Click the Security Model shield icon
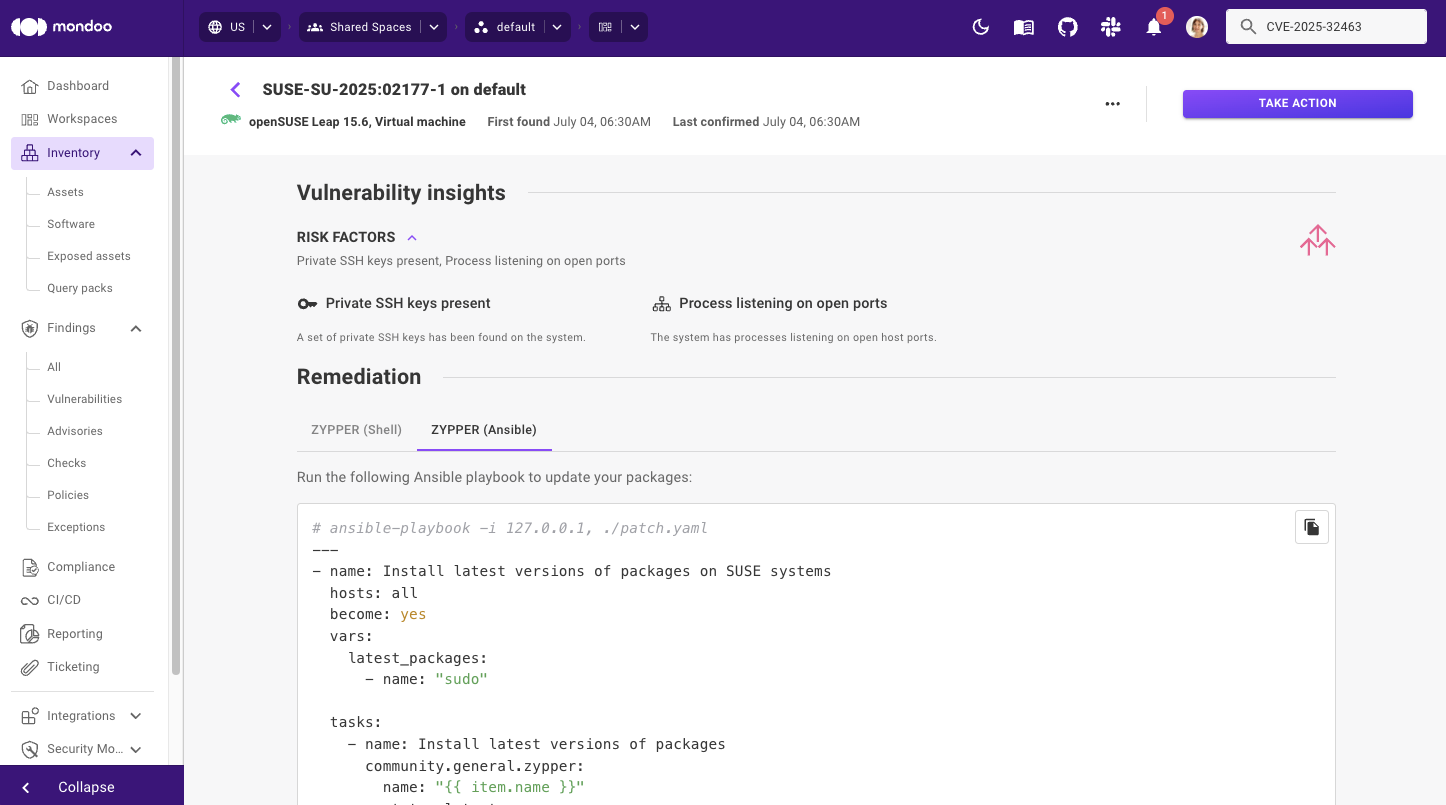The width and height of the screenshot is (1446, 805). [x=30, y=749]
